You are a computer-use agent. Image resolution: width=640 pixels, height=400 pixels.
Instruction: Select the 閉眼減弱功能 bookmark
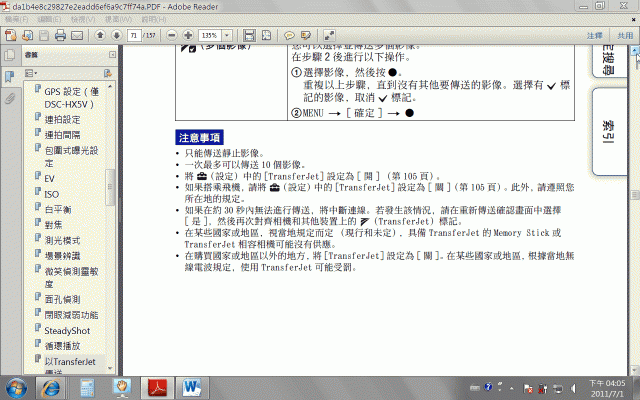71,315
